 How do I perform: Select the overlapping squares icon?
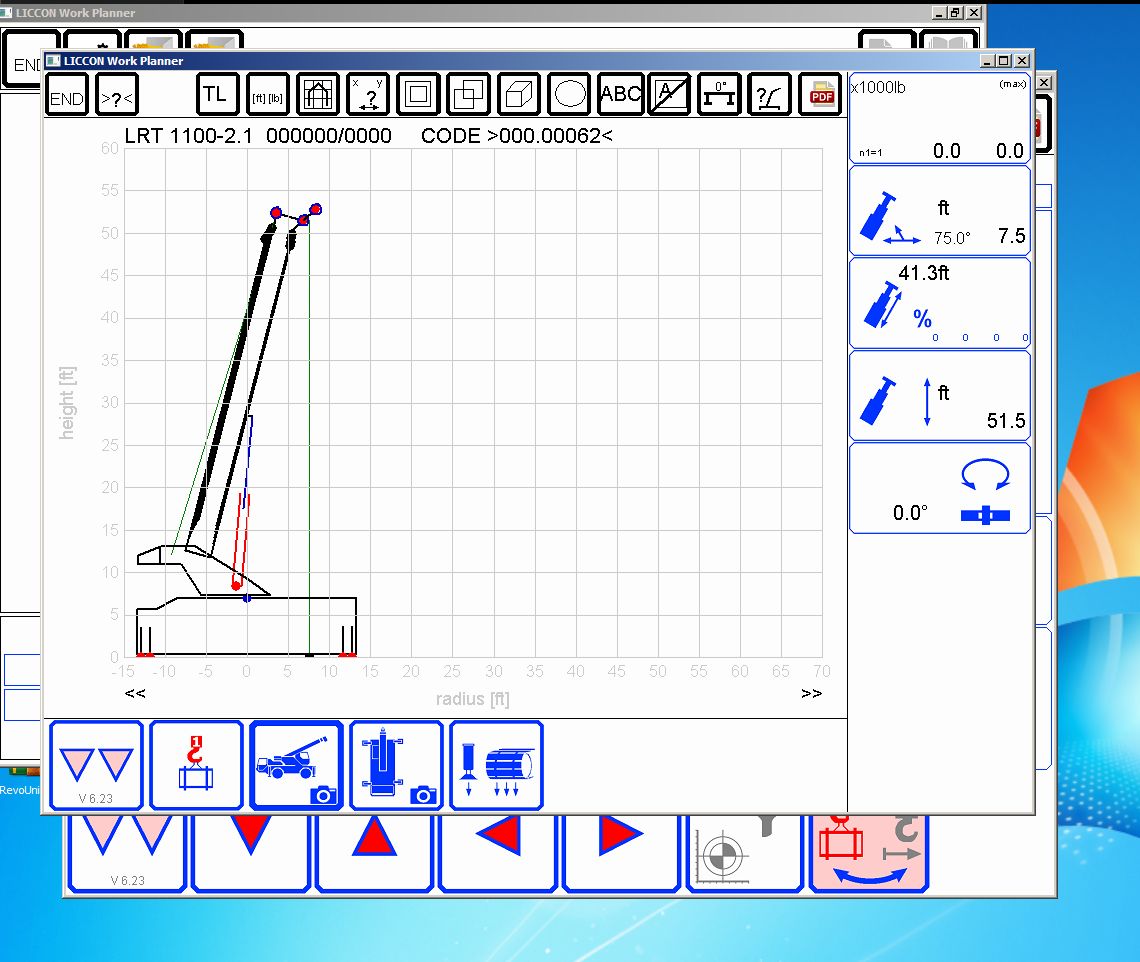pos(468,95)
